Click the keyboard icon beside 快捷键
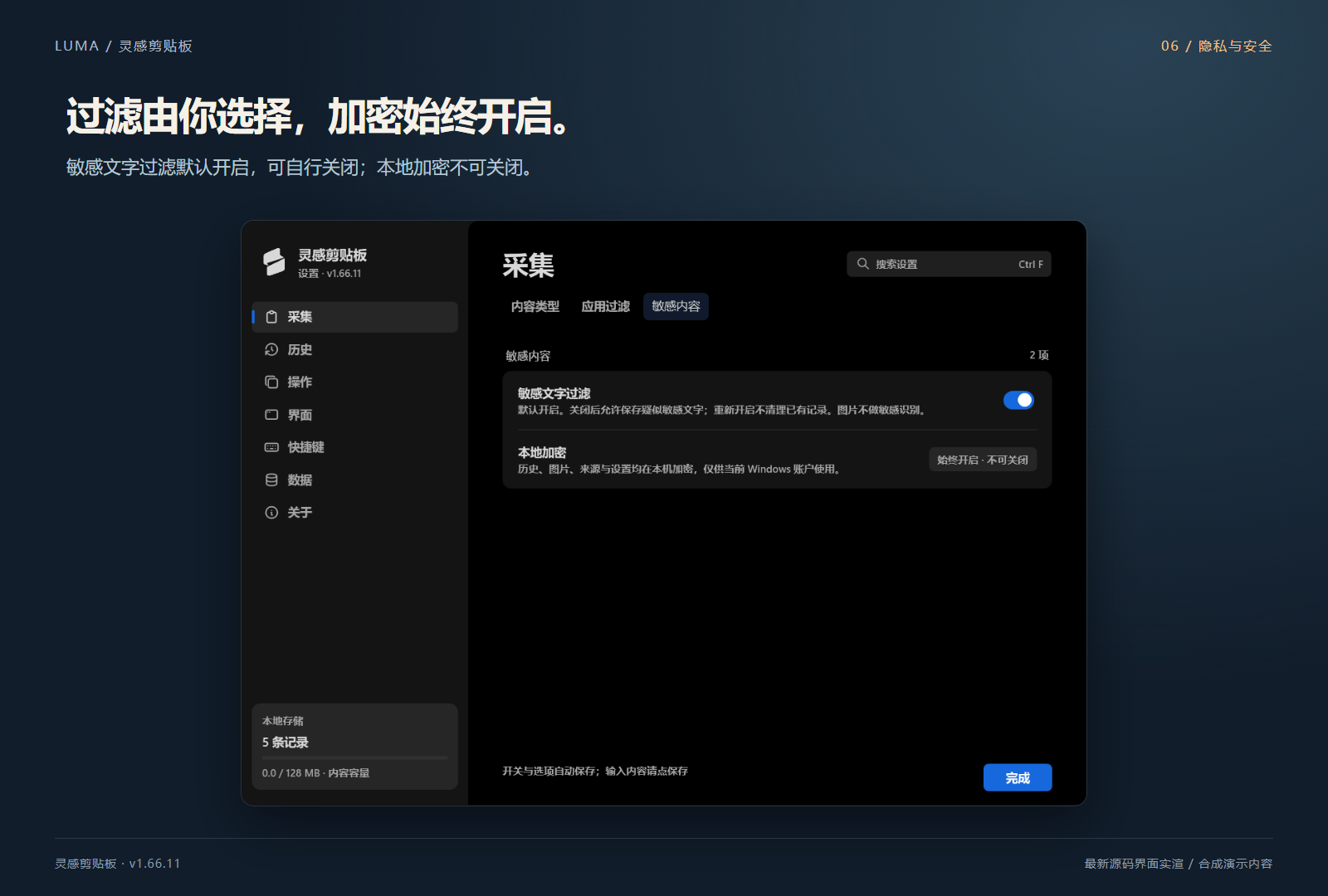Screen dimensions: 1328x896 click(271, 447)
